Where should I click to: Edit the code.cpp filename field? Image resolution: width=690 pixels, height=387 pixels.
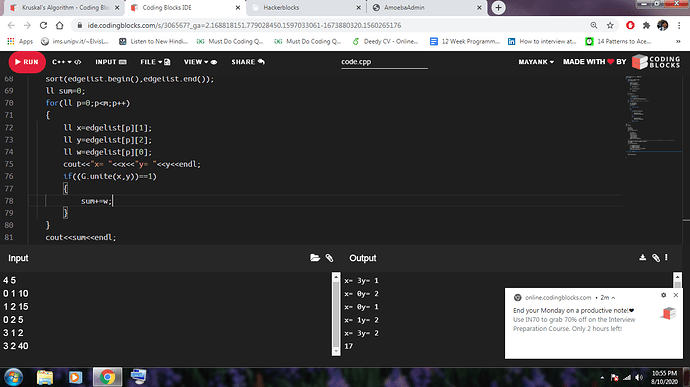384,62
